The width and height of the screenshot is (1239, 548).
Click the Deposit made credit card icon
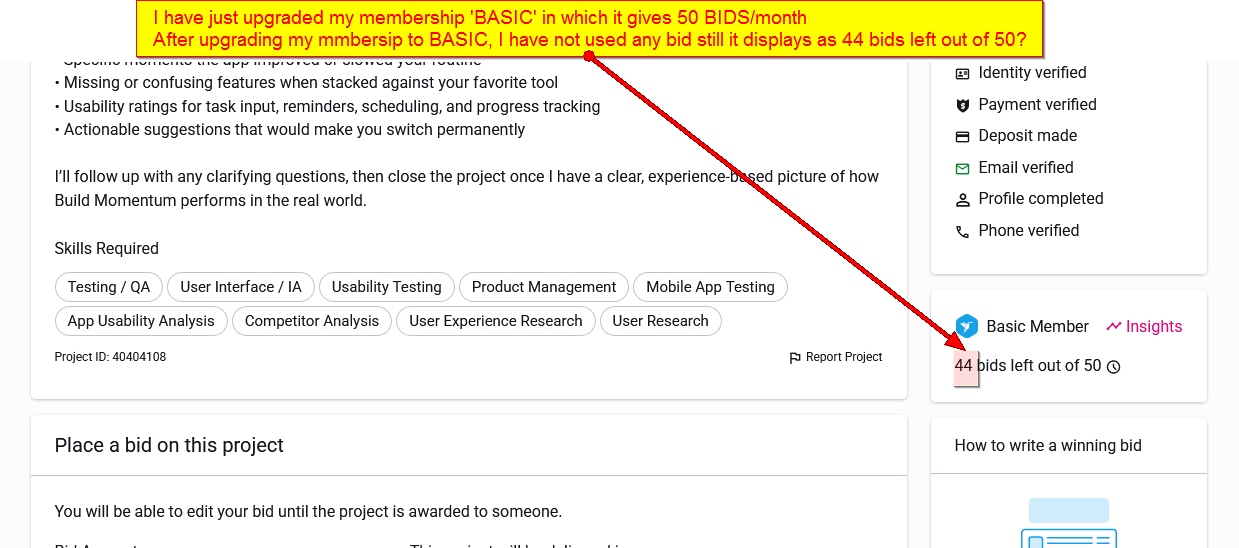[962, 136]
